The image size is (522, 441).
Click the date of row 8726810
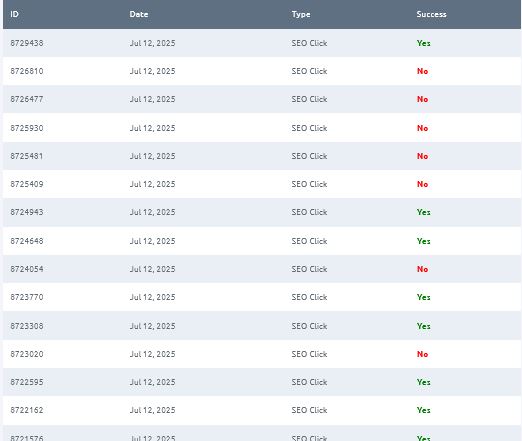[x=152, y=71]
